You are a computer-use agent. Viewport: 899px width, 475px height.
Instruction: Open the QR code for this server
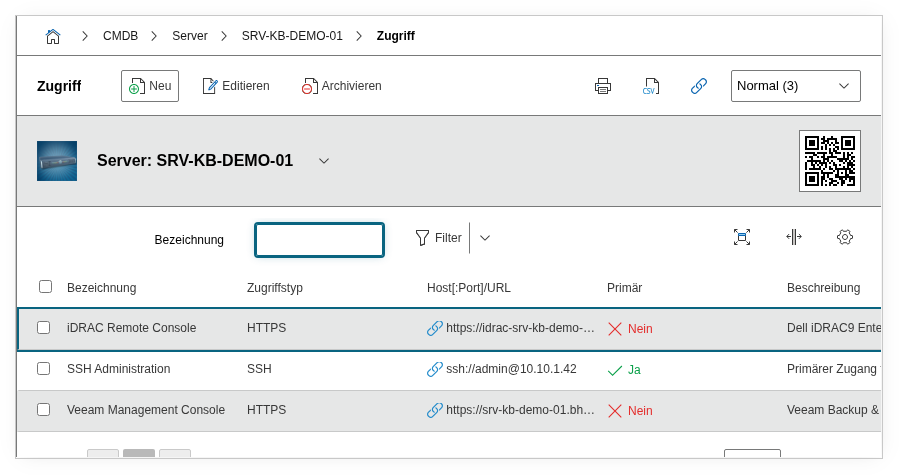(x=829, y=160)
